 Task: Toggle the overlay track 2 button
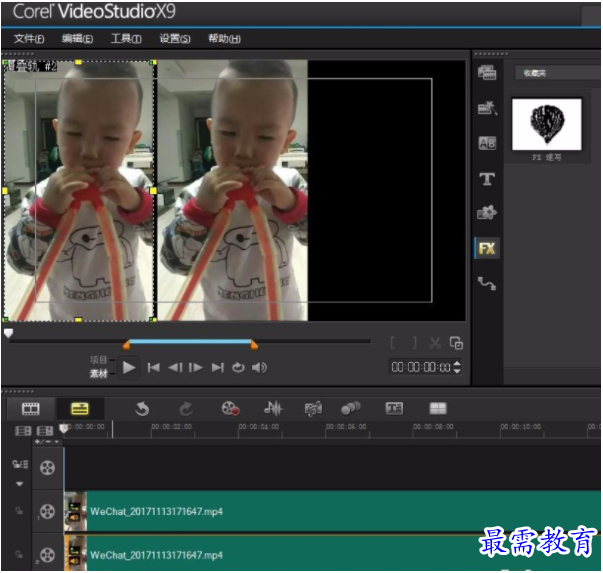47,555
